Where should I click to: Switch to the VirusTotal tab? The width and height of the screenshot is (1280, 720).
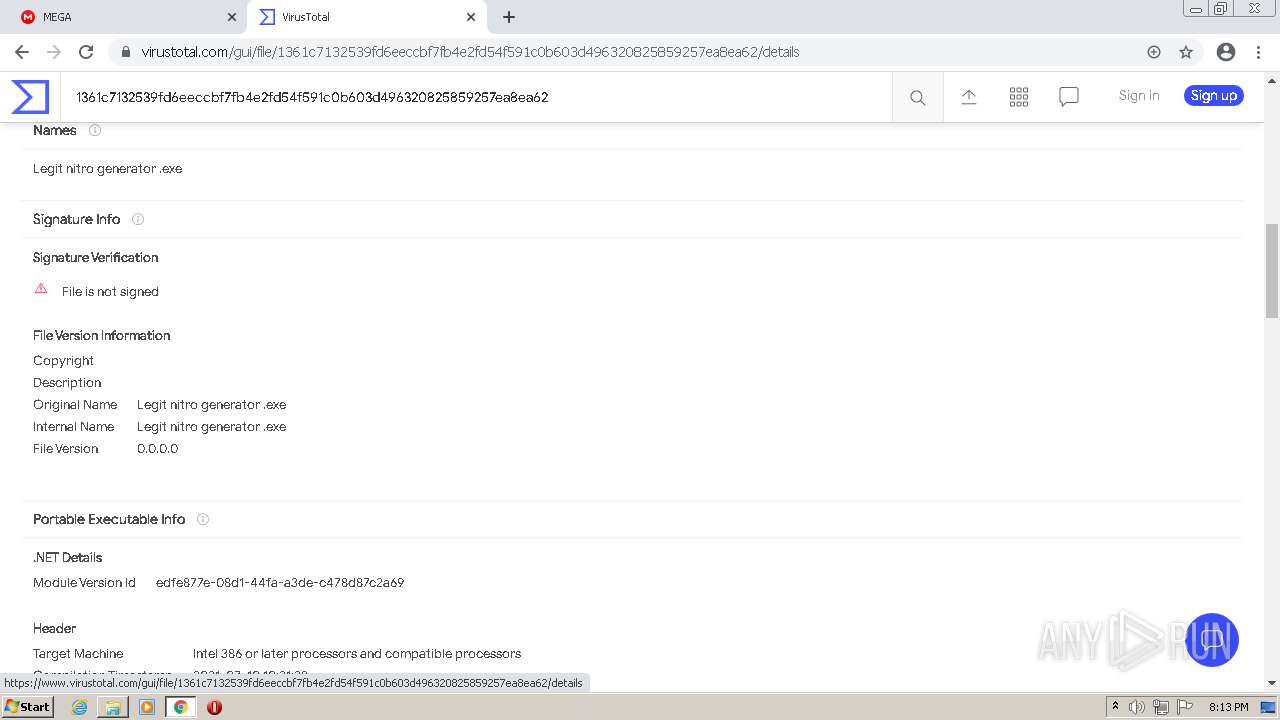click(x=366, y=17)
